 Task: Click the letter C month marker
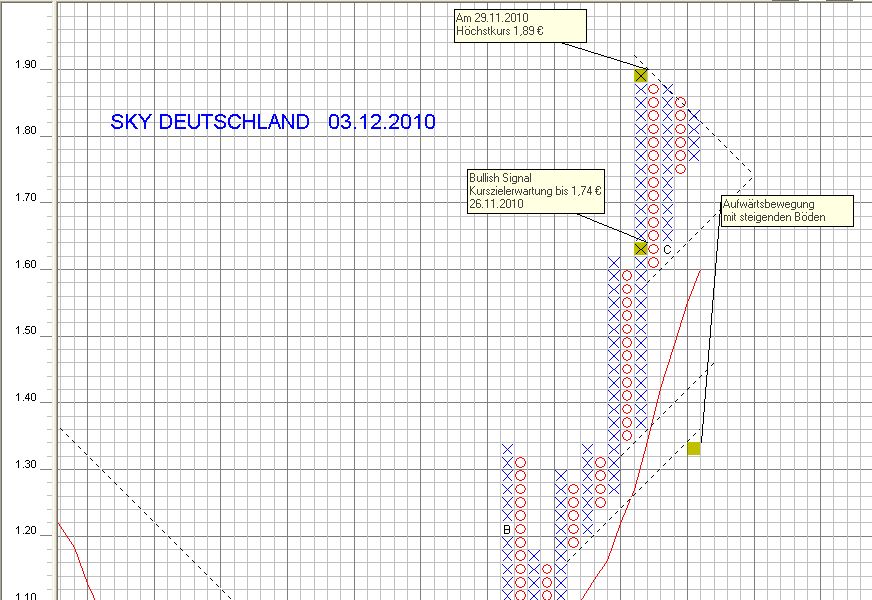(x=667, y=250)
